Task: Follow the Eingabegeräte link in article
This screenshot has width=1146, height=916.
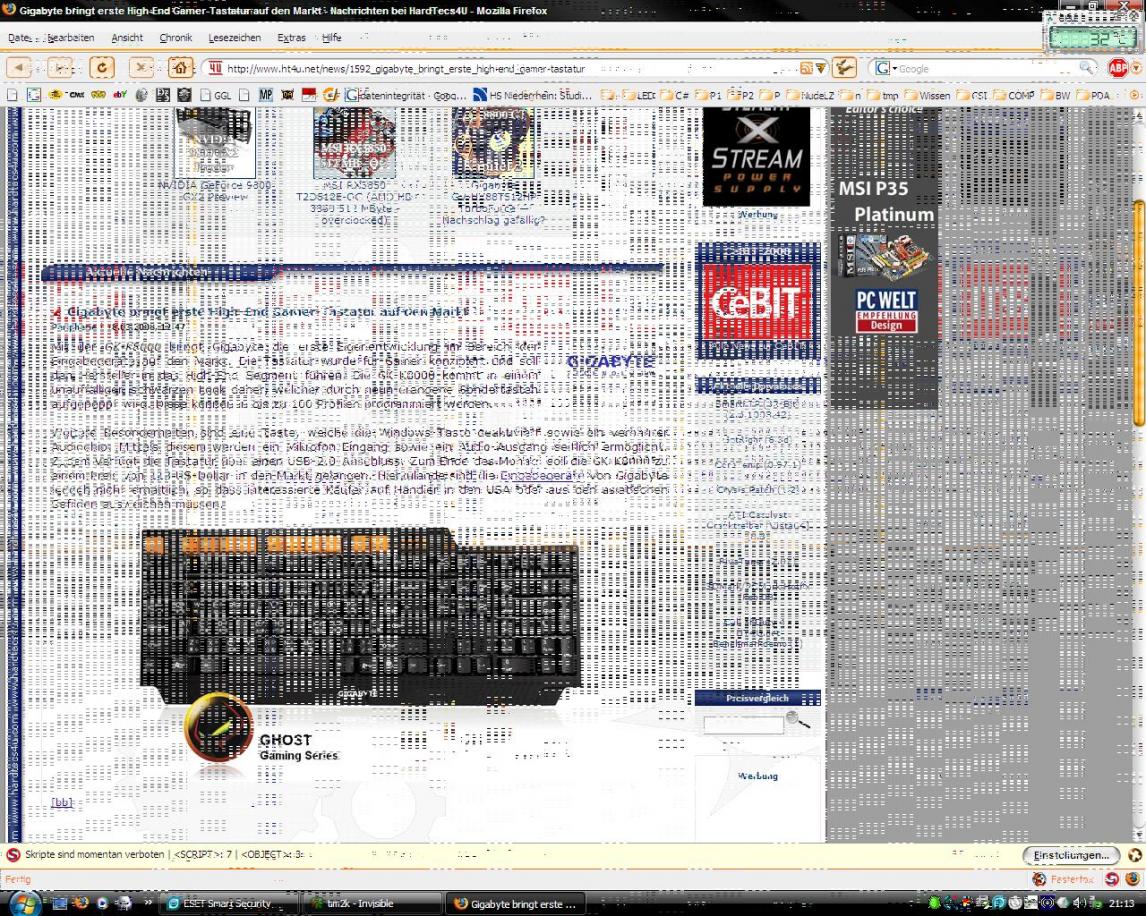Action: [x=541, y=475]
